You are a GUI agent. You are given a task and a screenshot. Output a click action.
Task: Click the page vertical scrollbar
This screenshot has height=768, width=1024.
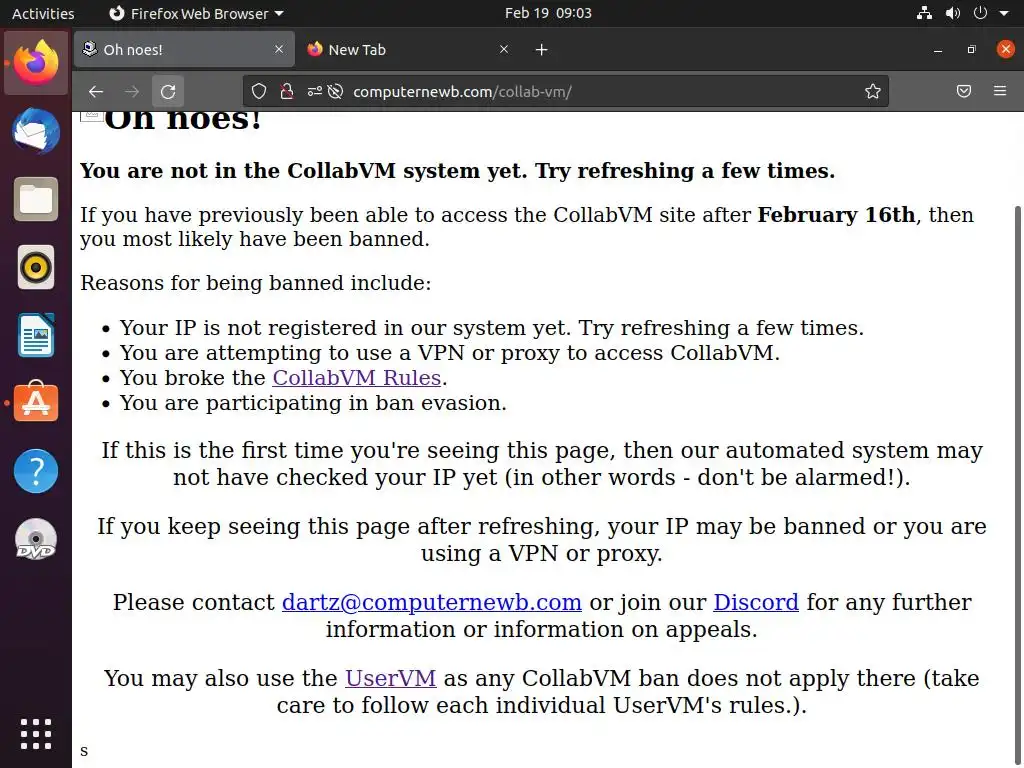[x=1018, y=487]
